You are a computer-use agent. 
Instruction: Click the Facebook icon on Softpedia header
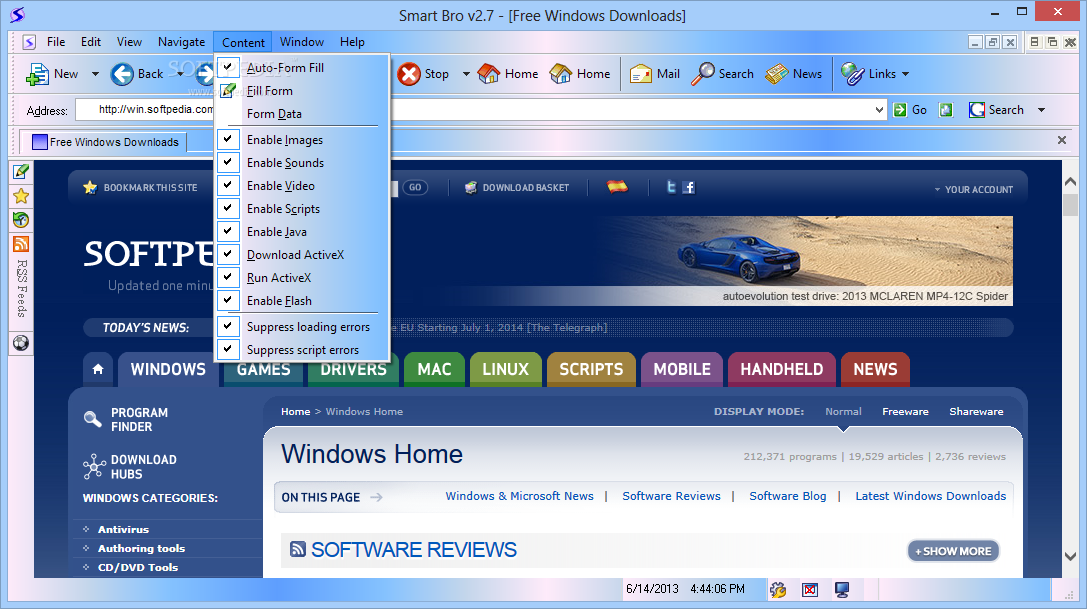tap(688, 187)
